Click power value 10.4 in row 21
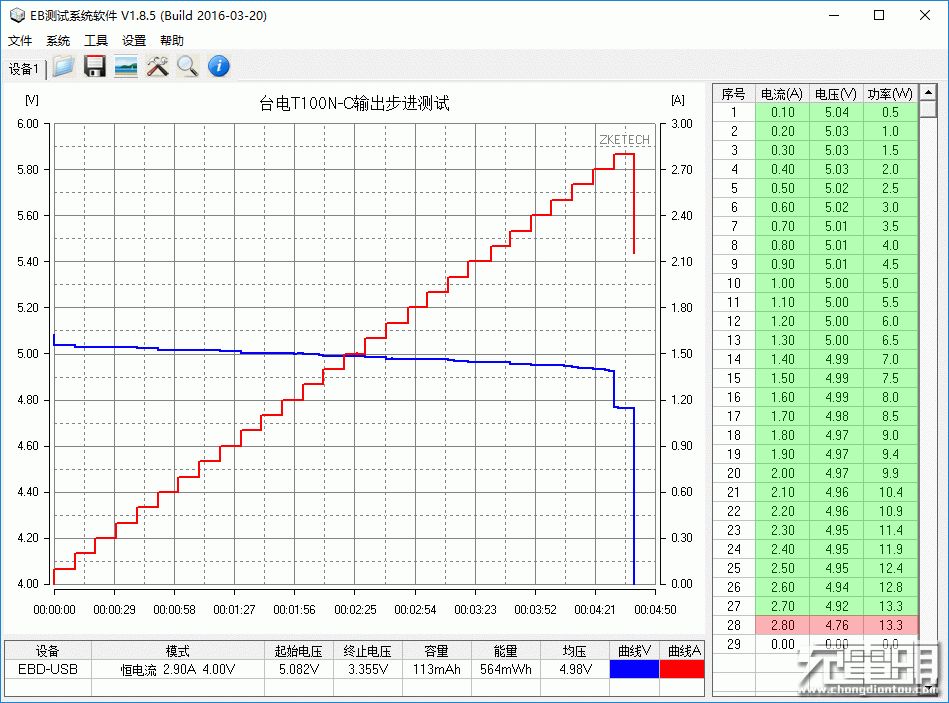Screen dimensions: 949x703 (890, 492)
